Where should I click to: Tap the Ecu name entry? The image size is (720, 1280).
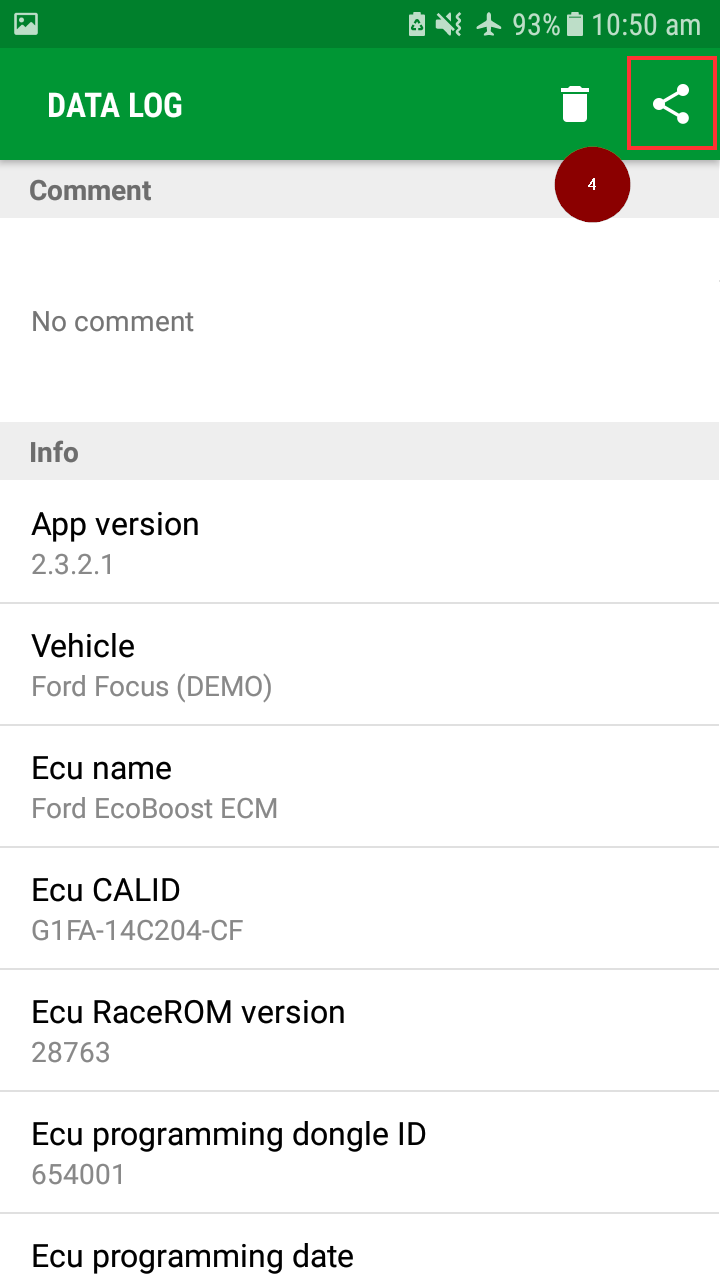pos(360,786)
